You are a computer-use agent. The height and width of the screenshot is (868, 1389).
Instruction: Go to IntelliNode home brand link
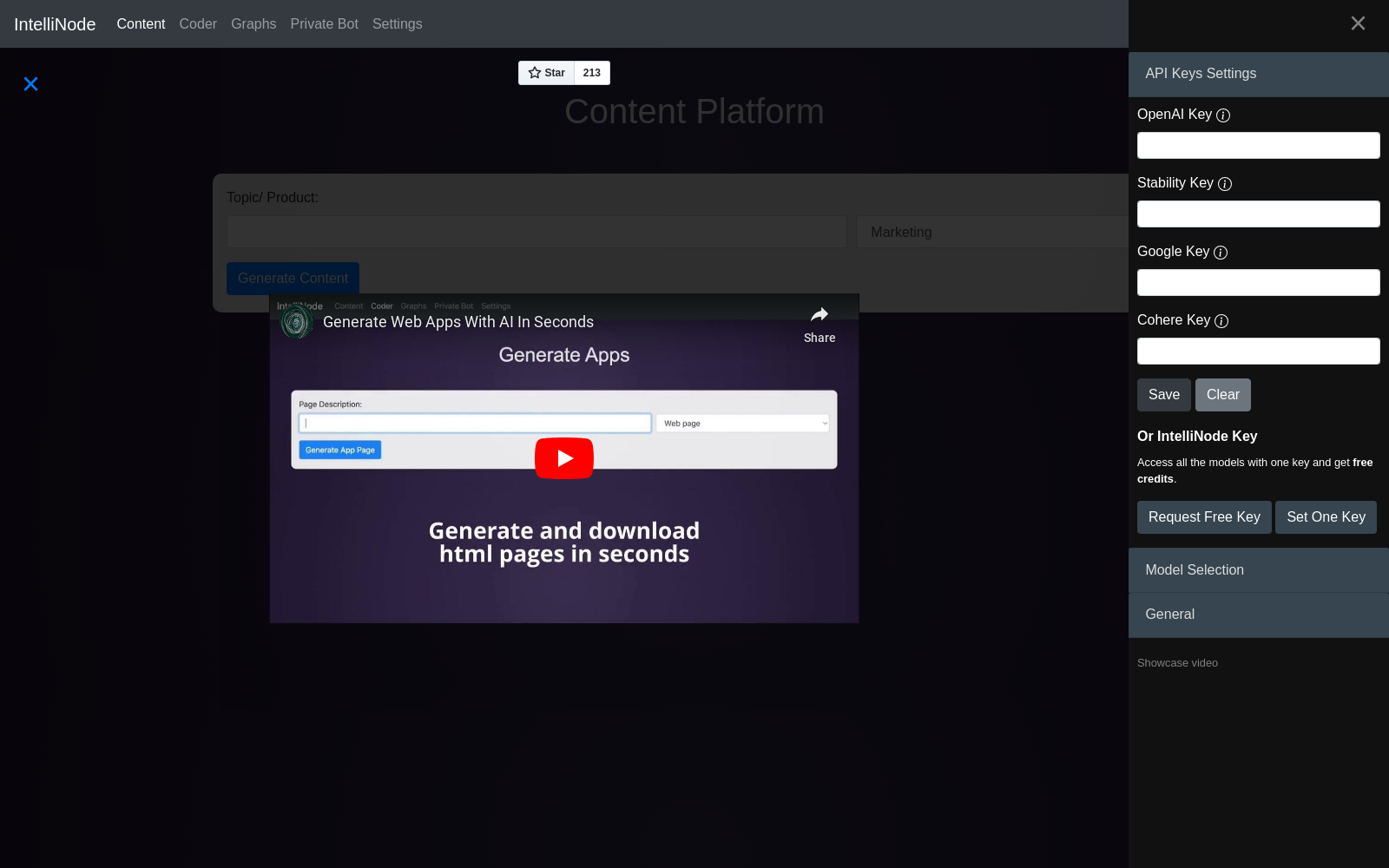tap(55, 24)
